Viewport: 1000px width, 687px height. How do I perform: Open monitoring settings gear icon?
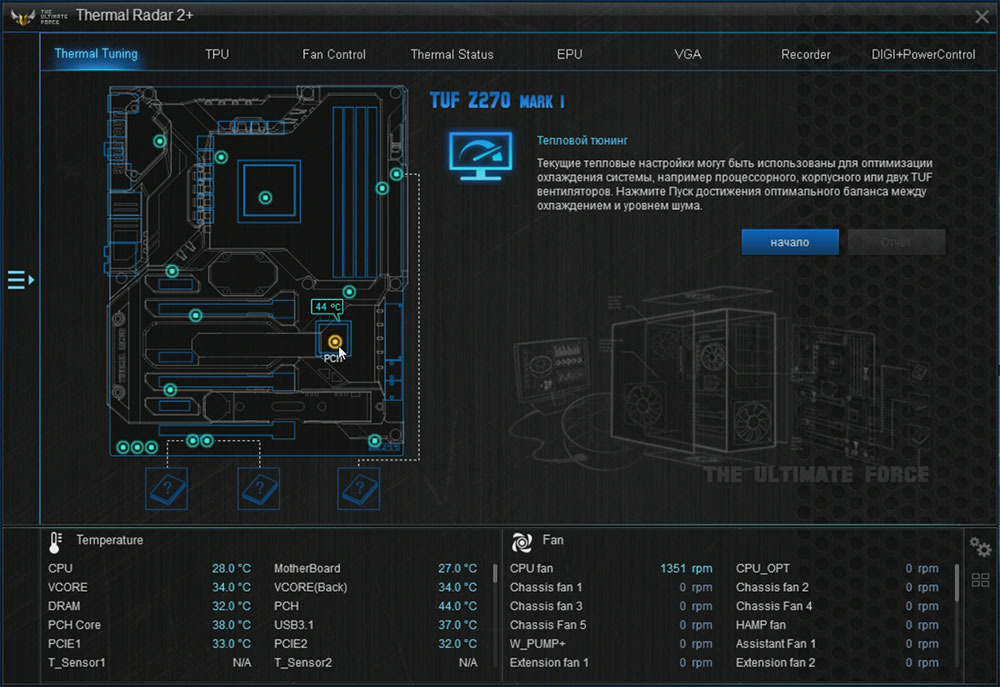point(980,547)
